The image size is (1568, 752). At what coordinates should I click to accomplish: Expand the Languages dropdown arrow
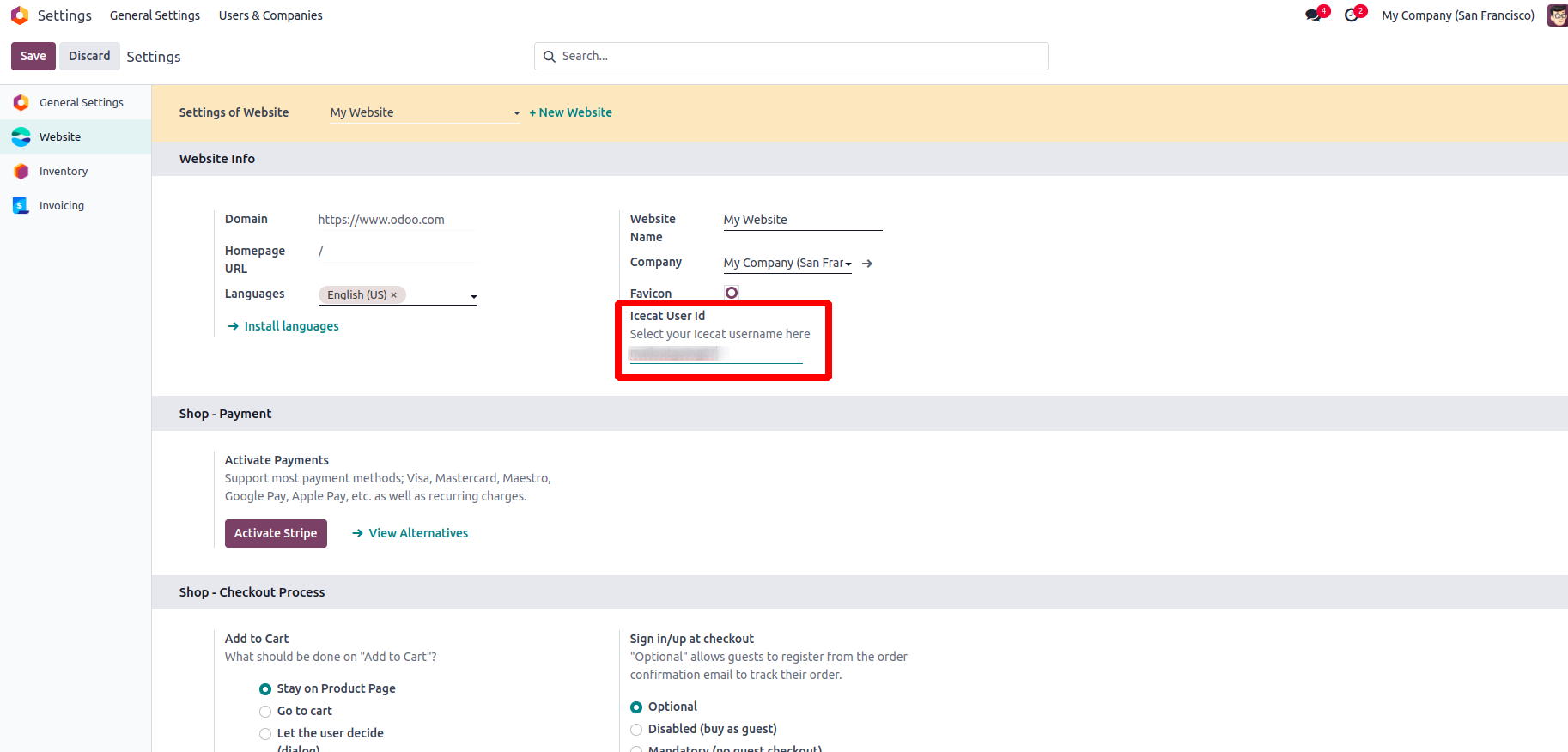(473, 297)
